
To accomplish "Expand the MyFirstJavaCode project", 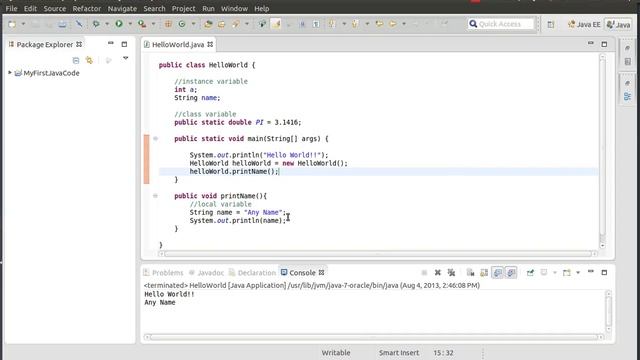I will click(x=10, y=73).
